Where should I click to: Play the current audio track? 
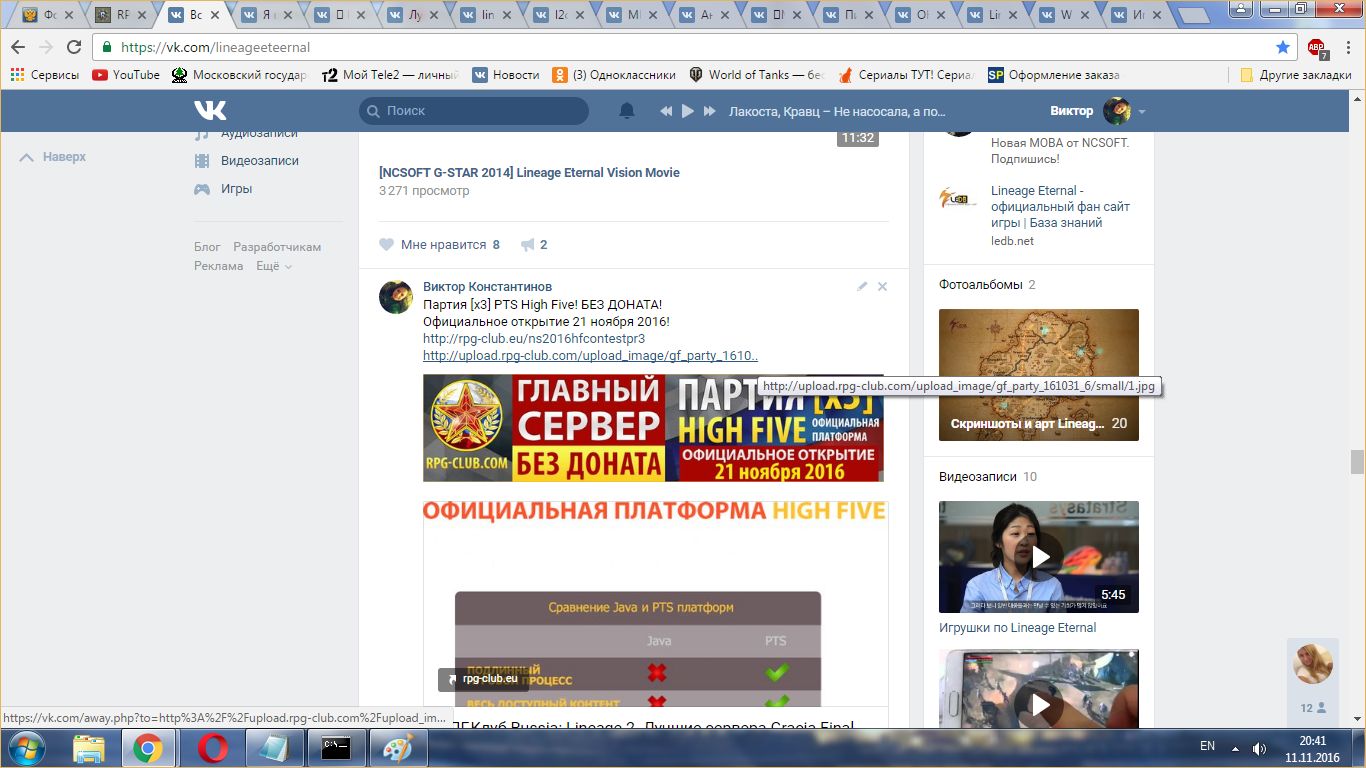(x=688, y=111)
